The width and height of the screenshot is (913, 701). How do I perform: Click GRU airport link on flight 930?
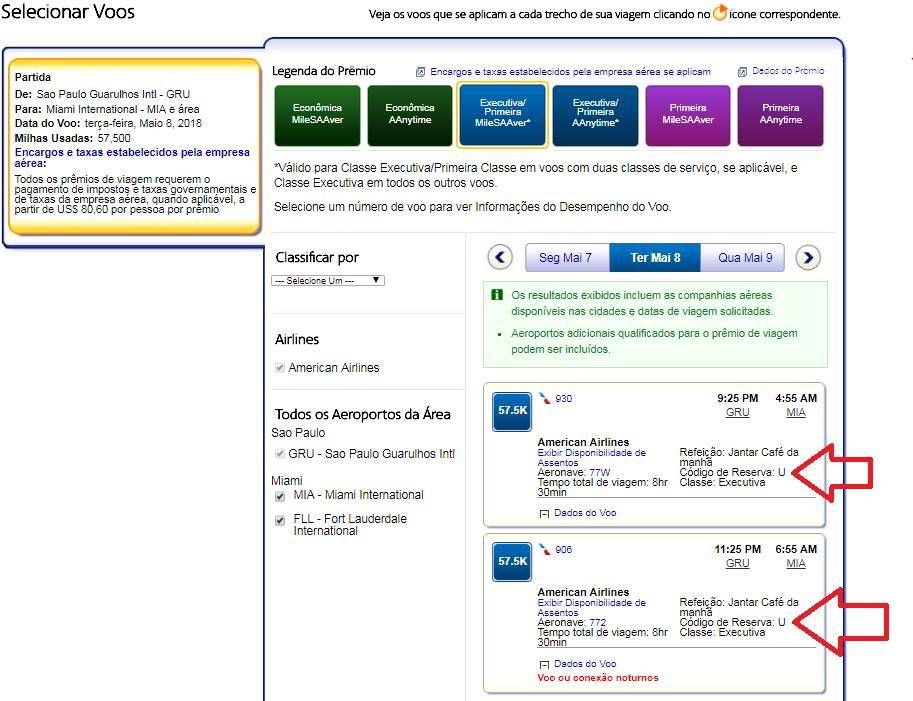737,412
